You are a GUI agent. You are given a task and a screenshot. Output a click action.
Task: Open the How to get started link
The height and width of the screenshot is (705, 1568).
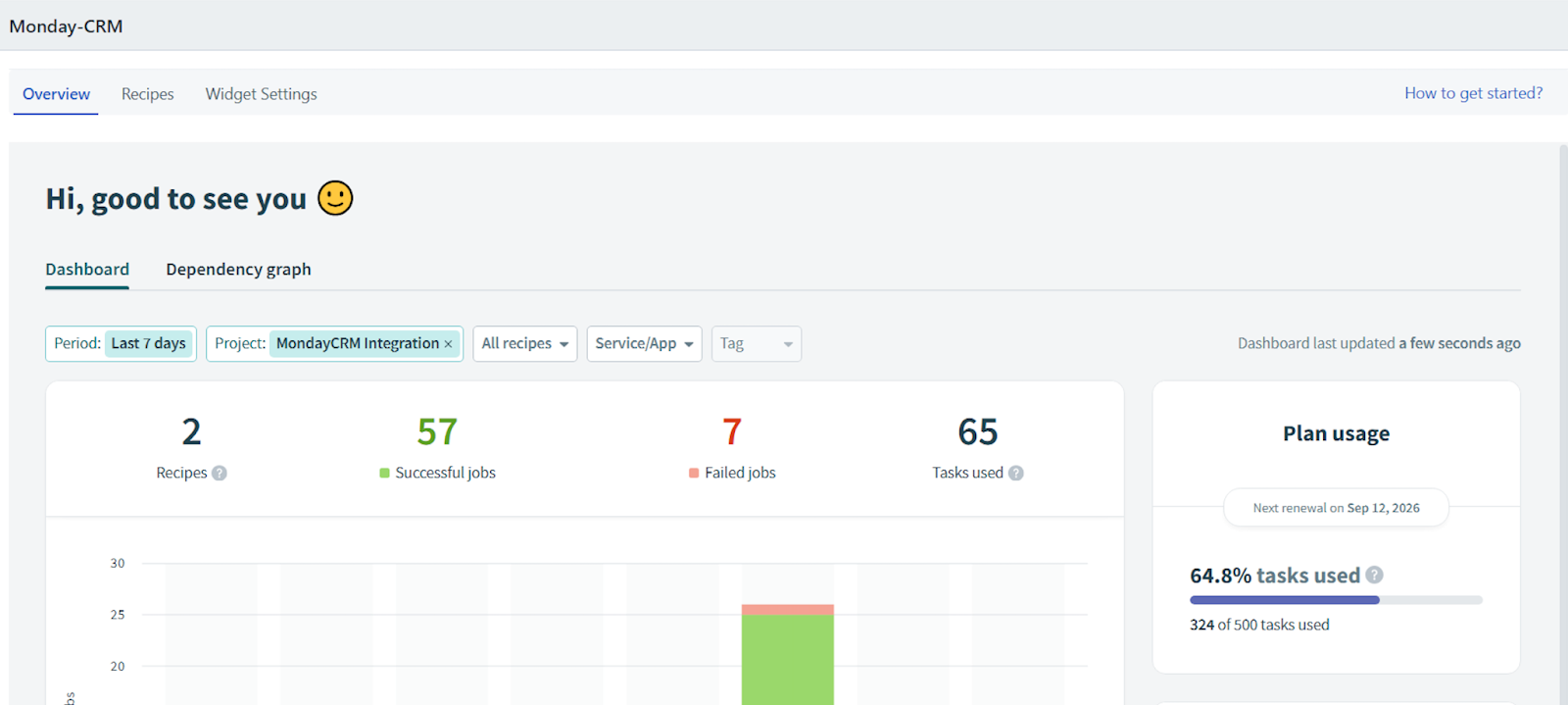[x=1473, y=93]
